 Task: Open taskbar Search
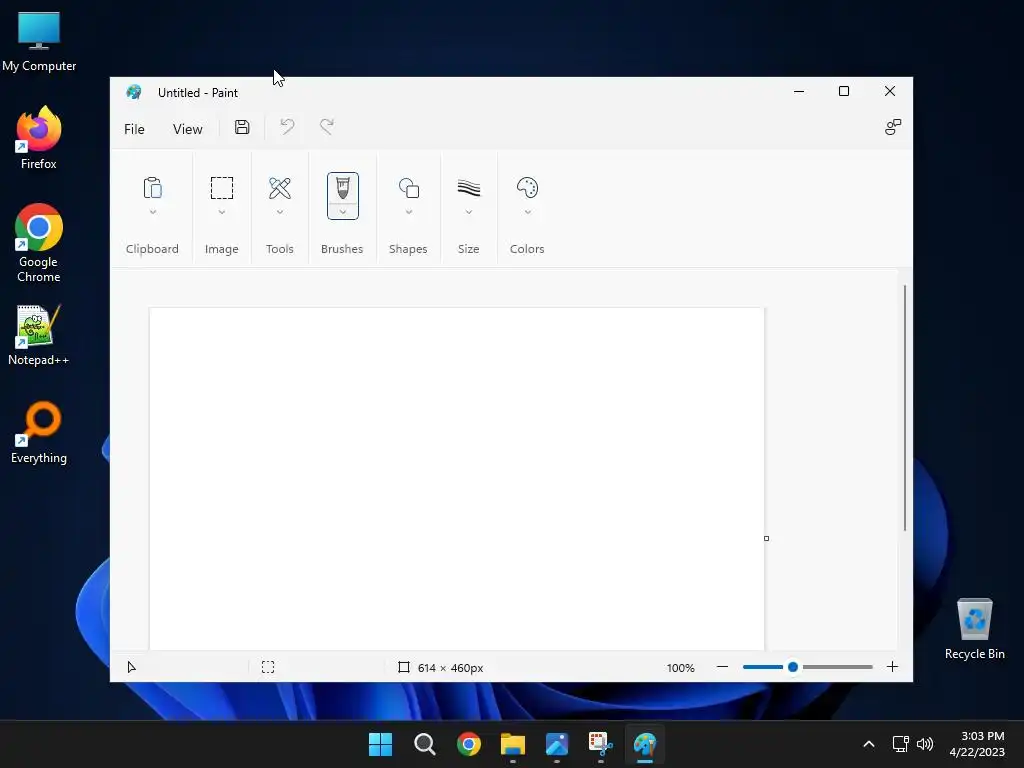tap(424, 744)
